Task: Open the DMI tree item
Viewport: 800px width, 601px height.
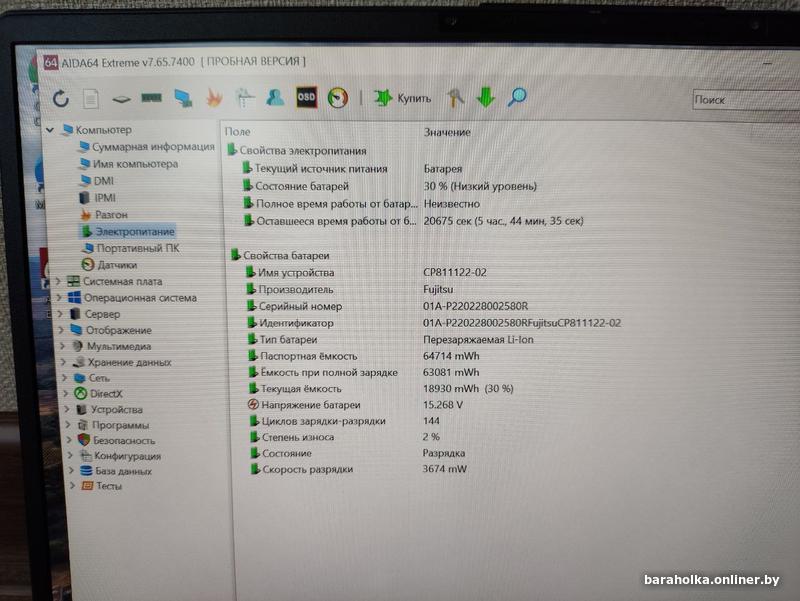Action: click(x=97, y=181)
